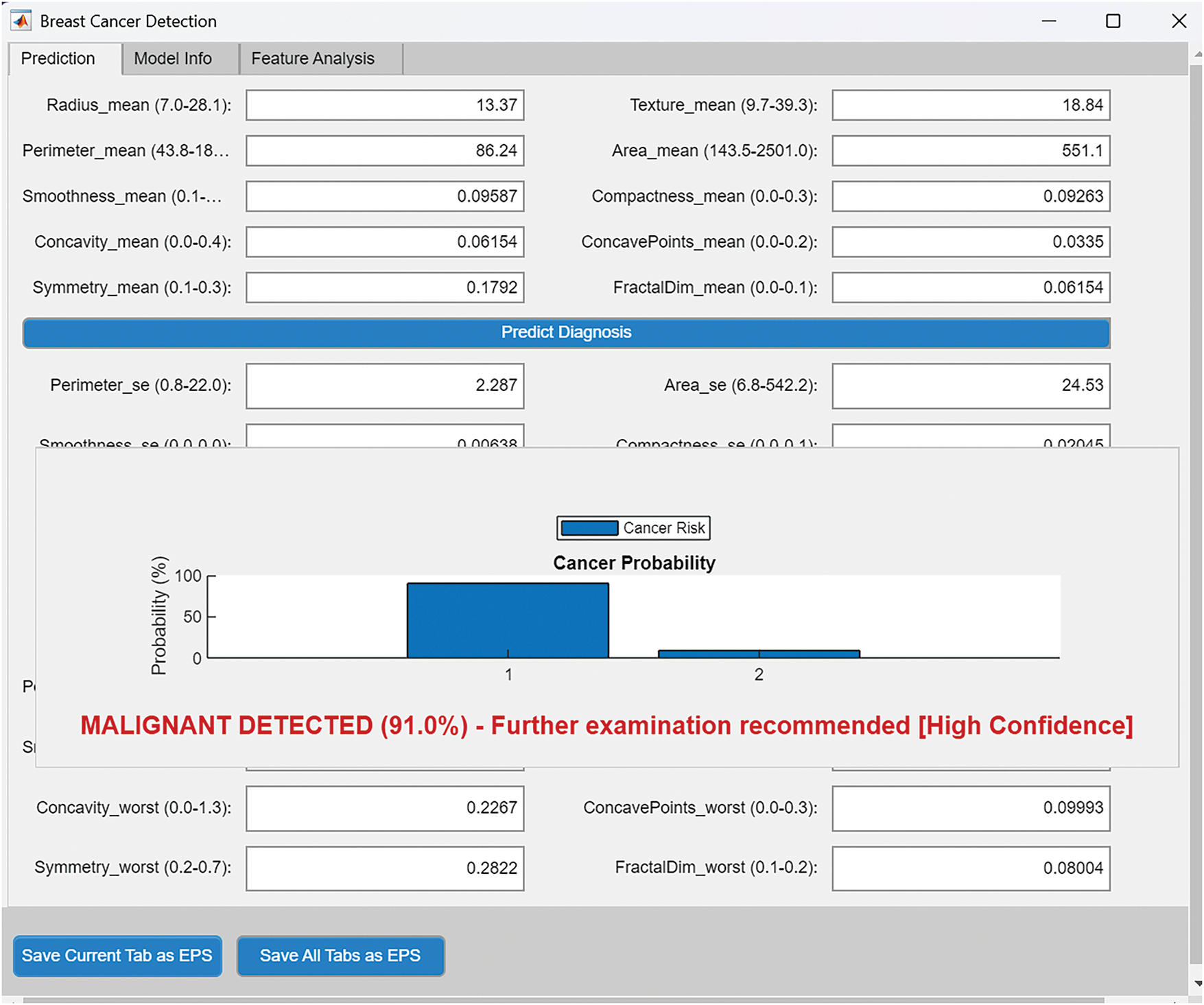
Task: Click the Concavity_mean text field
Action: click(385, 242)
